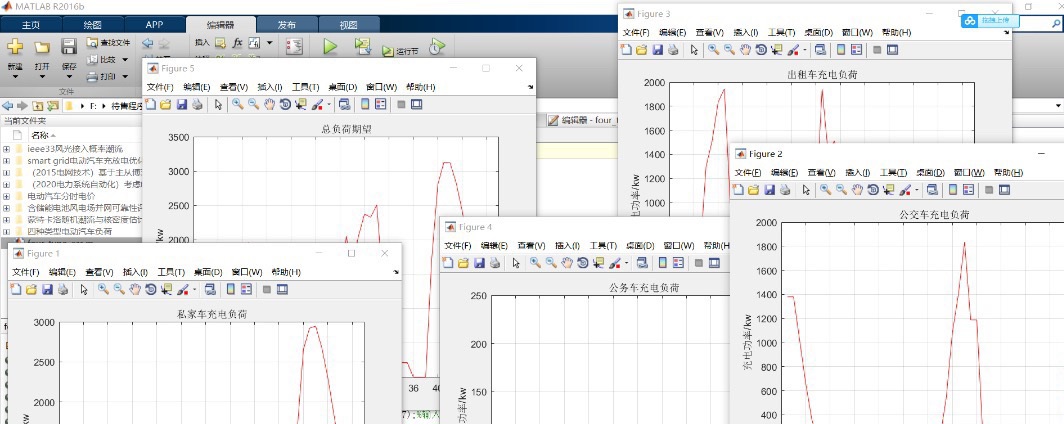Image resolution: width=1064 pixels, height=424 pixels.
Task: Click the Show Plot Tools icon in Figure 2
Action: [x=1004, y=190]
